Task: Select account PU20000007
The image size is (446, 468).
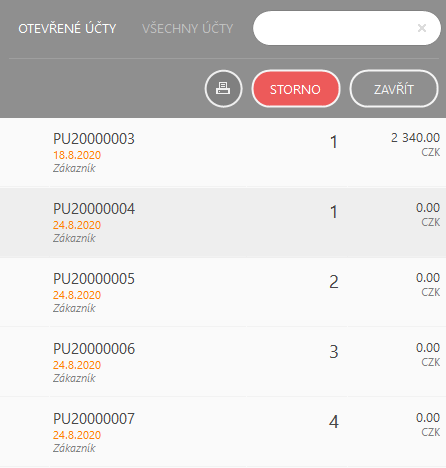Action: (x=223, y=433)
